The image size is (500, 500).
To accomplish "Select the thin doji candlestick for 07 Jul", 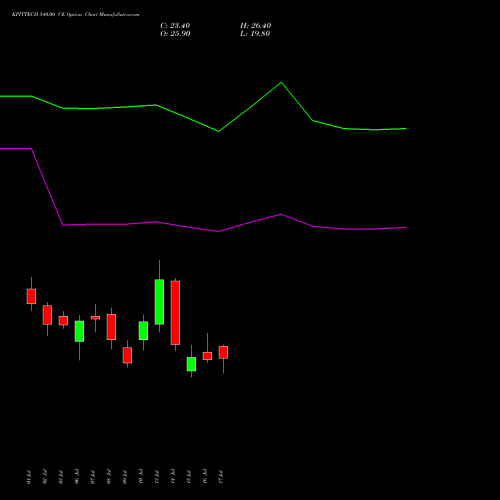I will (x=95, y=318).
